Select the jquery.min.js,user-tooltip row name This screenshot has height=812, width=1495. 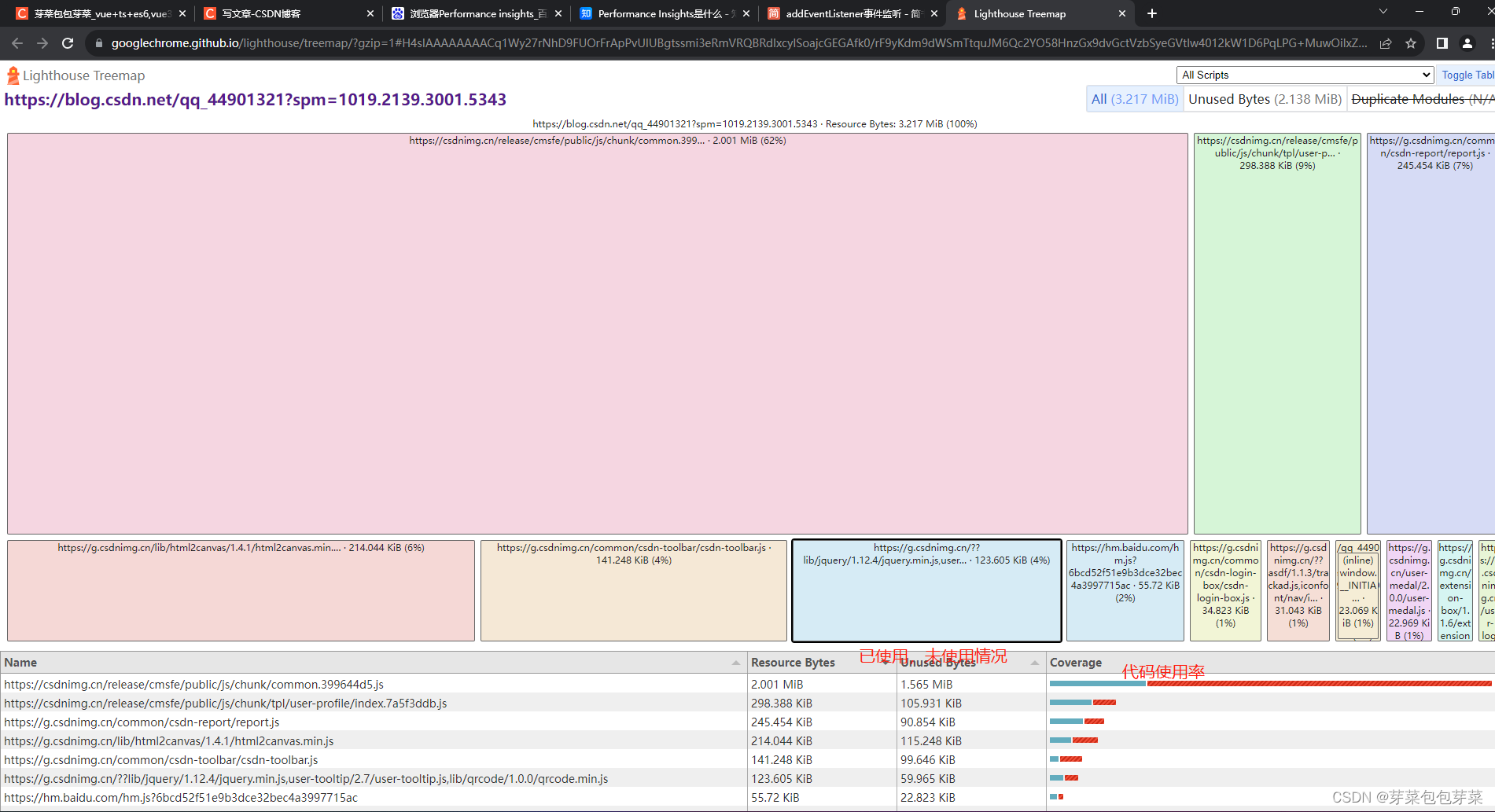point(306,779)
